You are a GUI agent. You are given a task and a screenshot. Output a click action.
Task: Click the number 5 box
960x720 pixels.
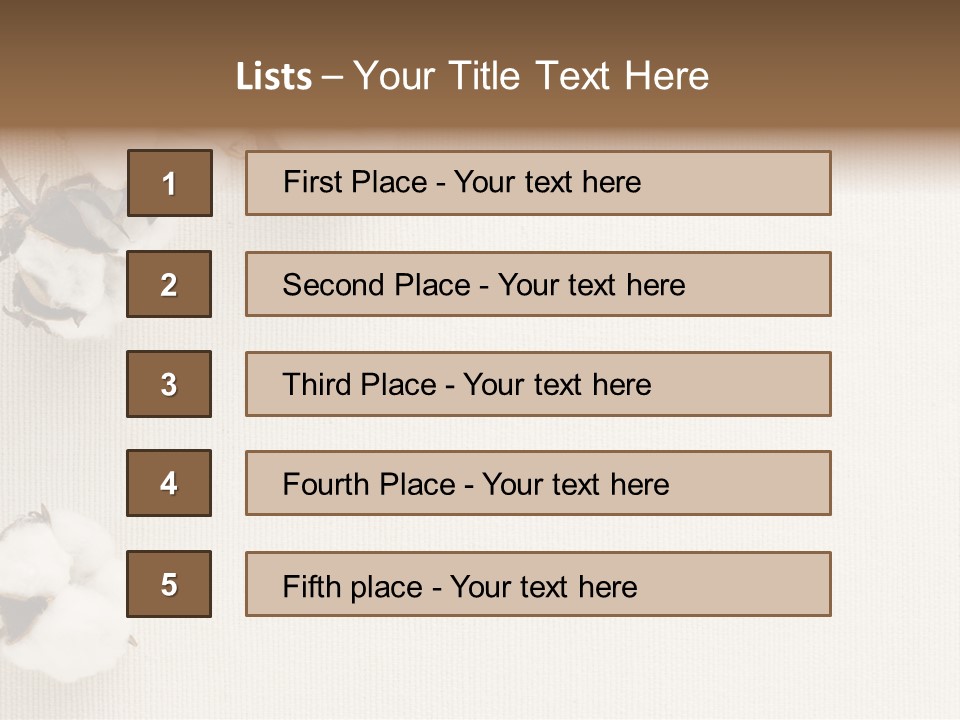click(169, 584)
